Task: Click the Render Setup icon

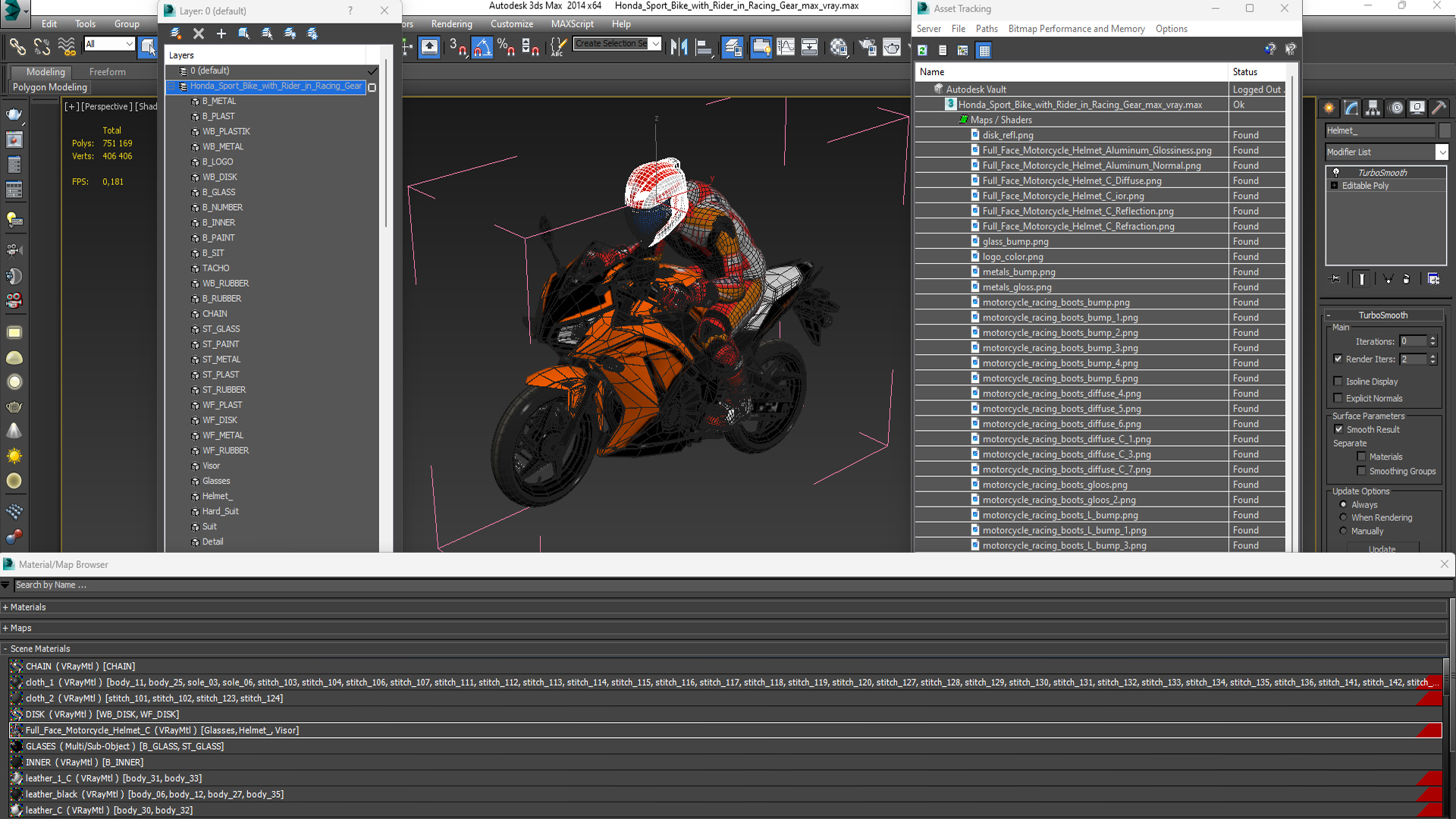Action: coord(868,48)
